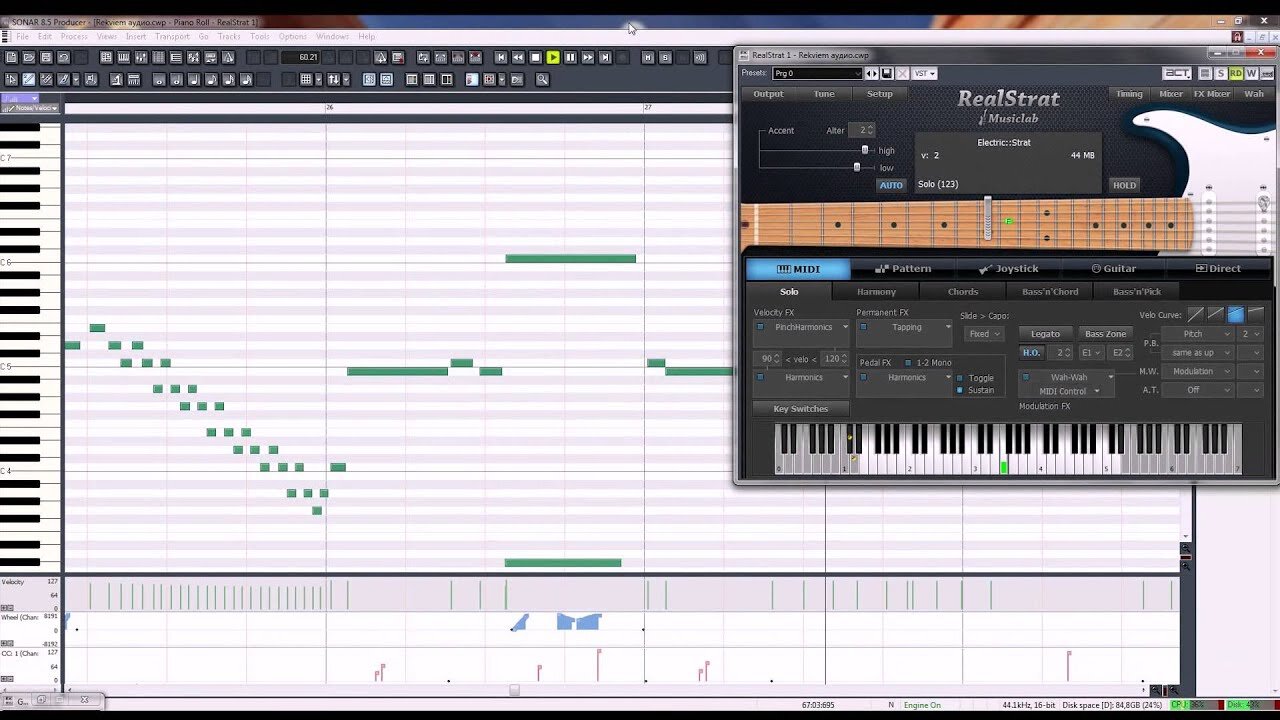Open the Output tab in RealStrat
Image resolution: width=1280 pixels, height=720 pixels.
coord(768,94)
